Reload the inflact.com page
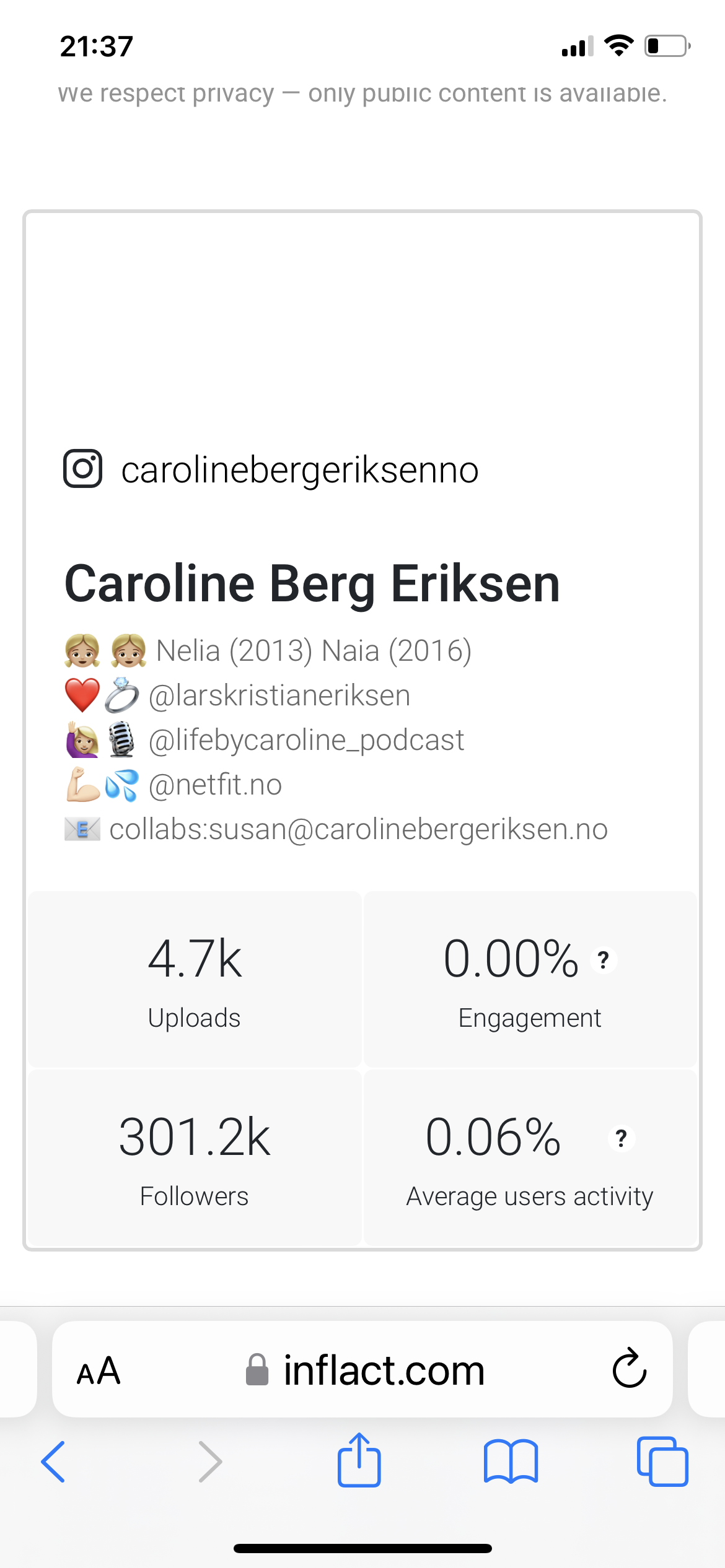 630,1369
